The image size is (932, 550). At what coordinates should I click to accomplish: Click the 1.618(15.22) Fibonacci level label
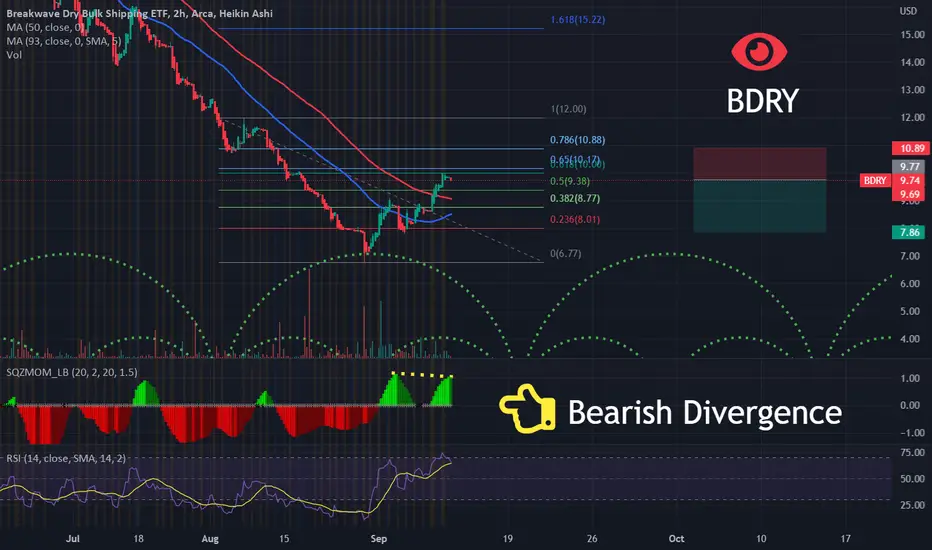click(578, 20)
